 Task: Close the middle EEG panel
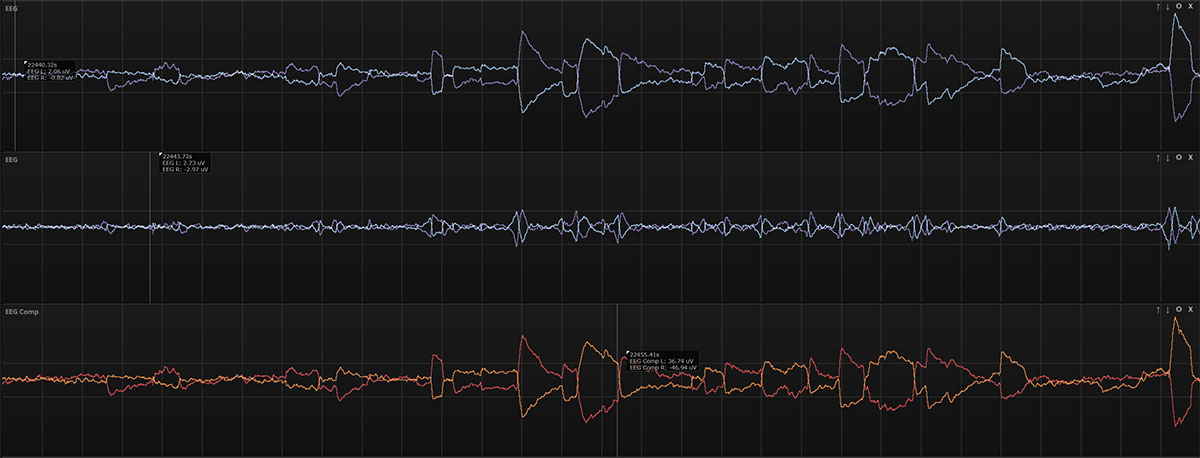click(x=1191, y=158)
